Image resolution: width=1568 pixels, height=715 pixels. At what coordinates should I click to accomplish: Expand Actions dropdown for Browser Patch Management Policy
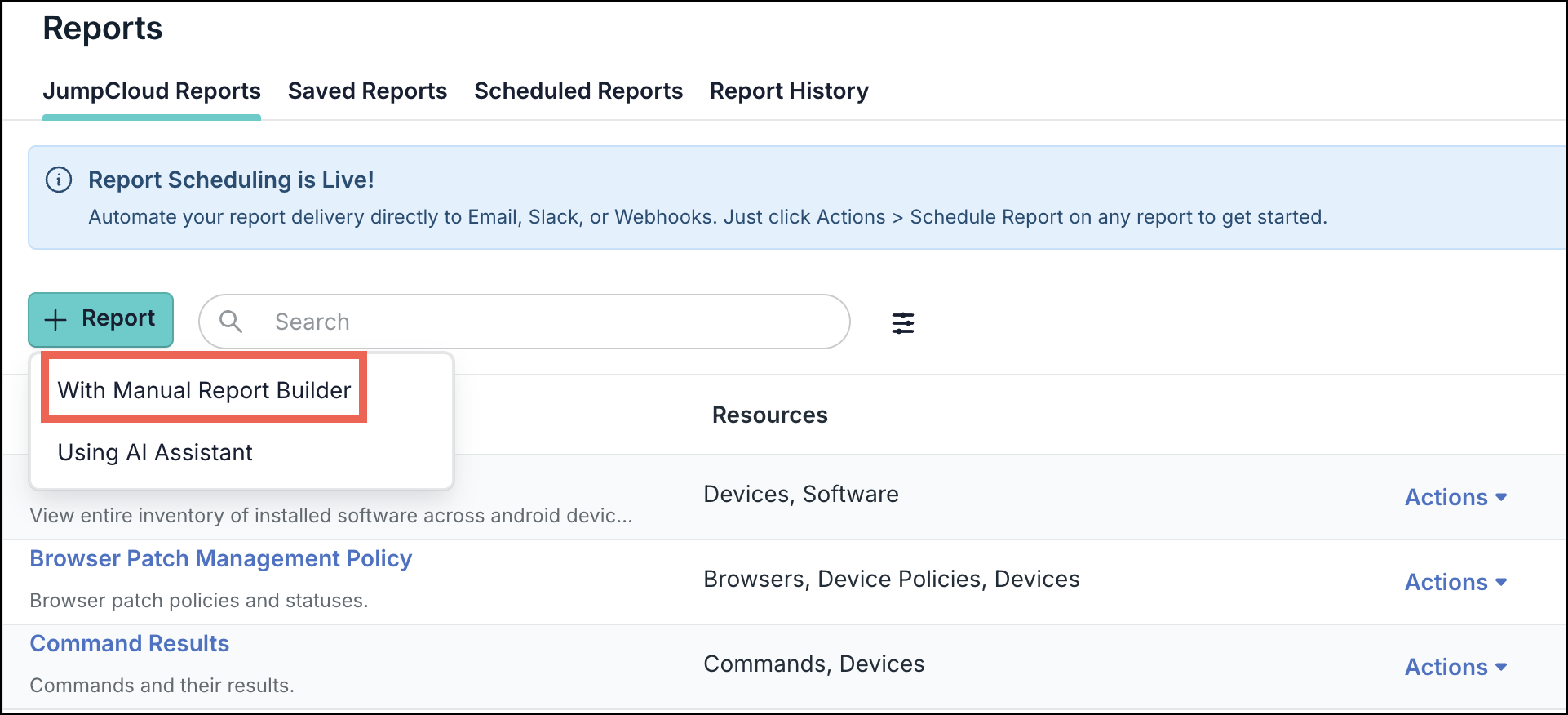pos(1455,582)
